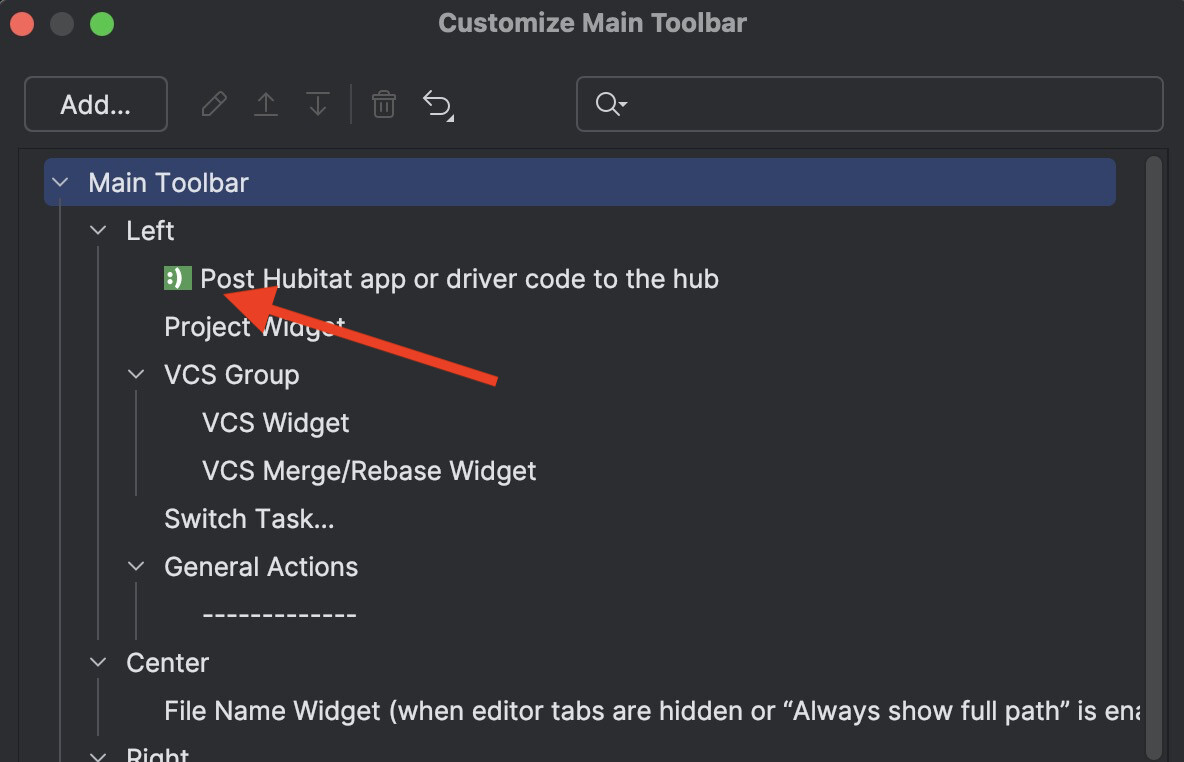Screen dimensions: 1184x762
Task: Click the Add... button
Action: [96, 104]
